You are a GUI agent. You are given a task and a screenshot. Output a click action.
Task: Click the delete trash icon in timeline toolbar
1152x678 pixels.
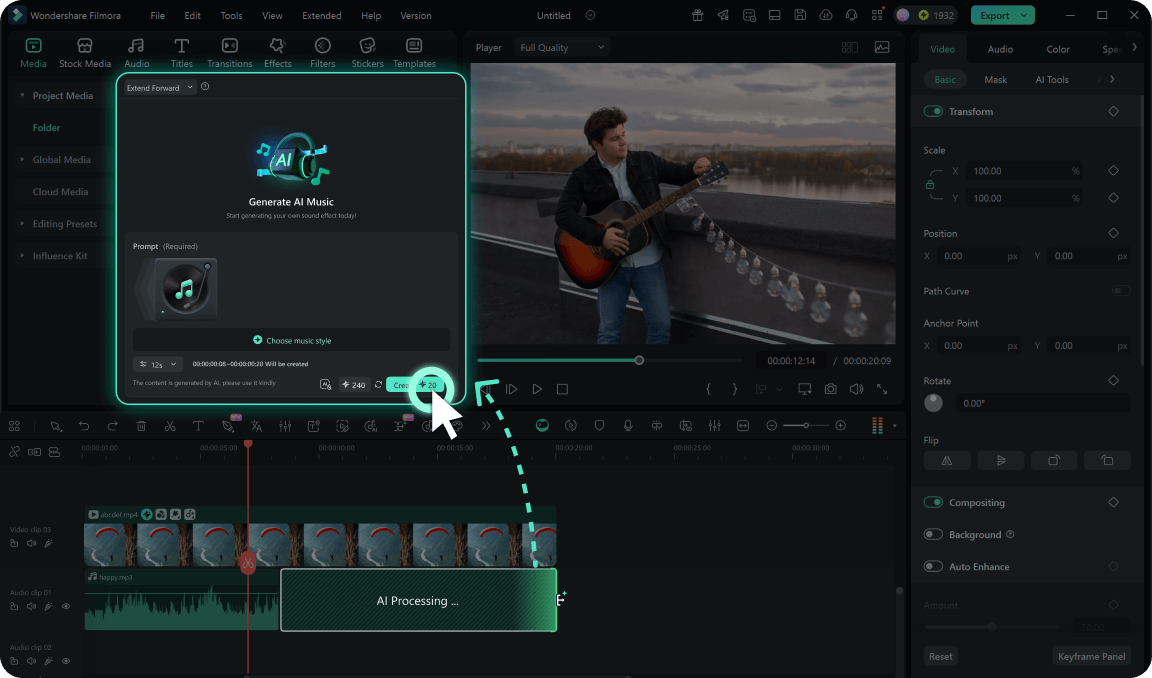point(141,426)
